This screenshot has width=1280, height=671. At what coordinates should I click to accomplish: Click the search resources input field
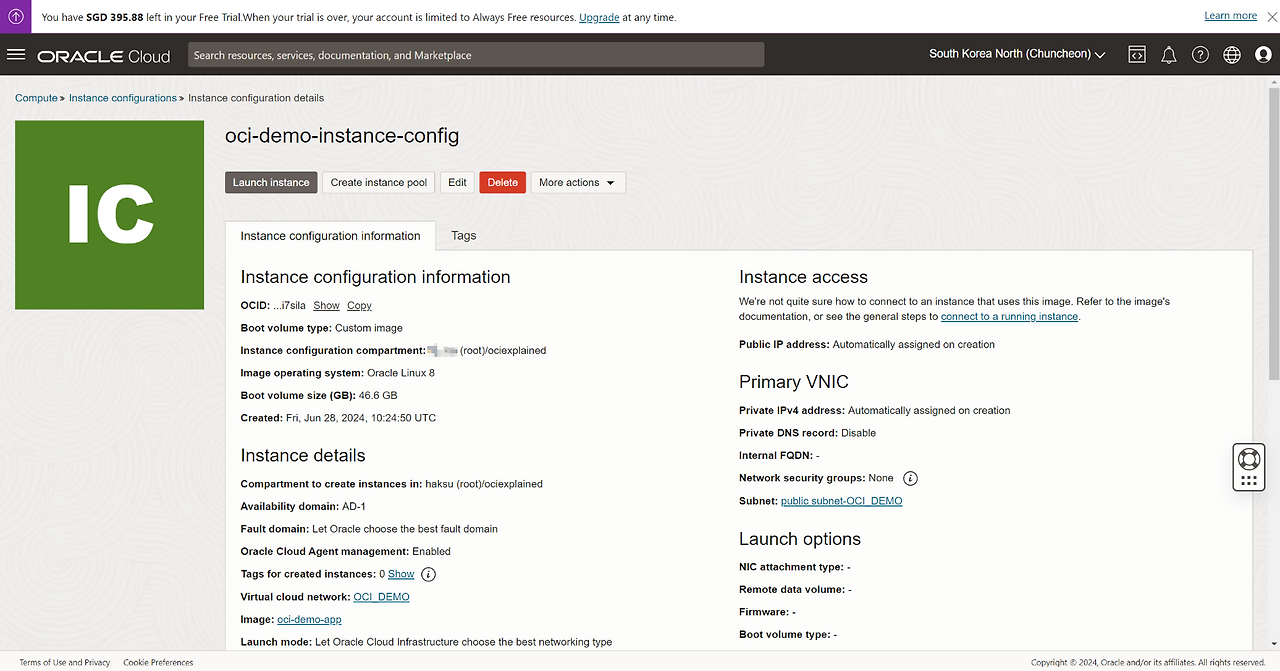point(476,55)
